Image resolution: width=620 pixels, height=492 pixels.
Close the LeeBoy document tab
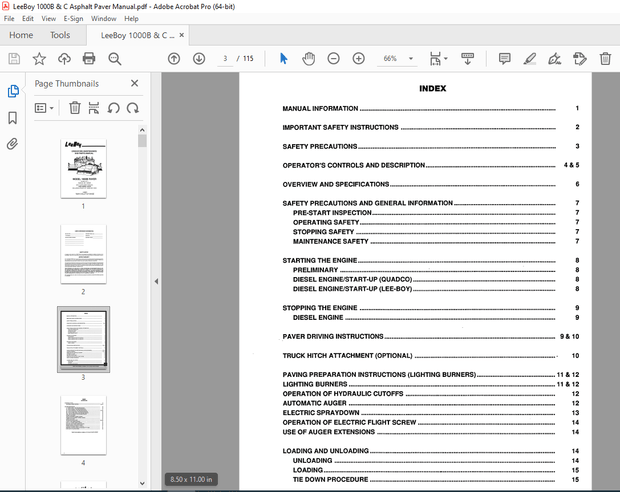click(x=181, y=35)
